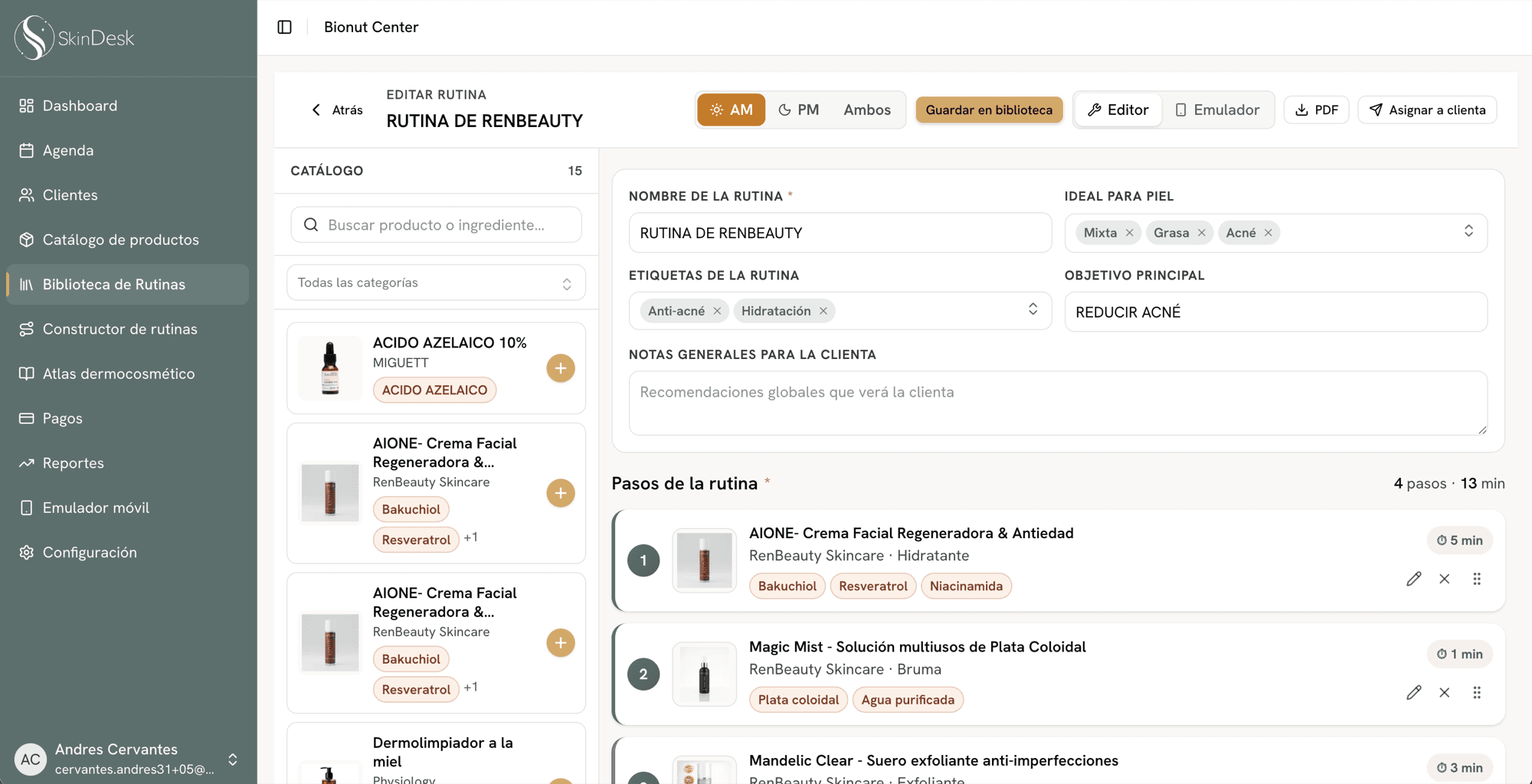Click Asignar a clienta
Viewport: 1532px width, 784px height.
1427,109
